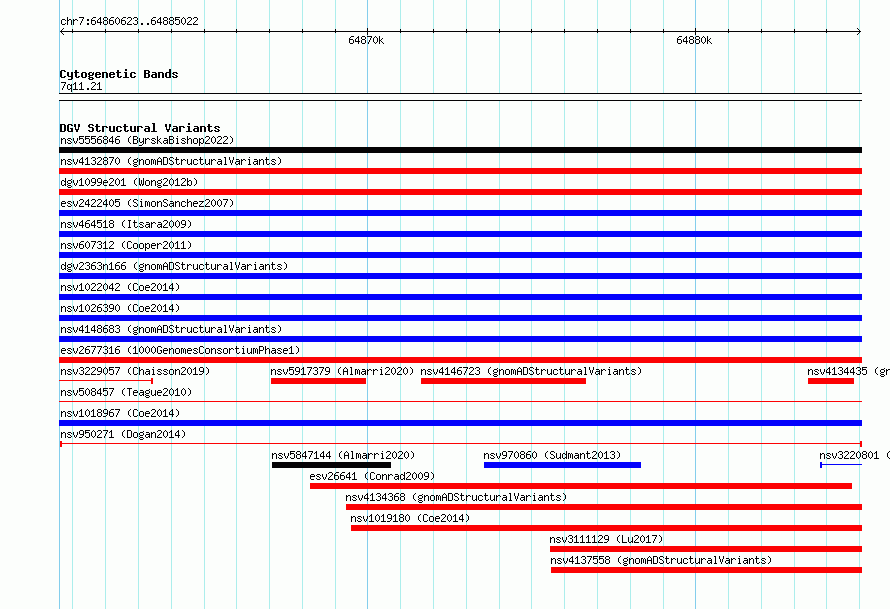
Task: Open variant nsv1018967 (Coe2014)
Action: [120, 413]
